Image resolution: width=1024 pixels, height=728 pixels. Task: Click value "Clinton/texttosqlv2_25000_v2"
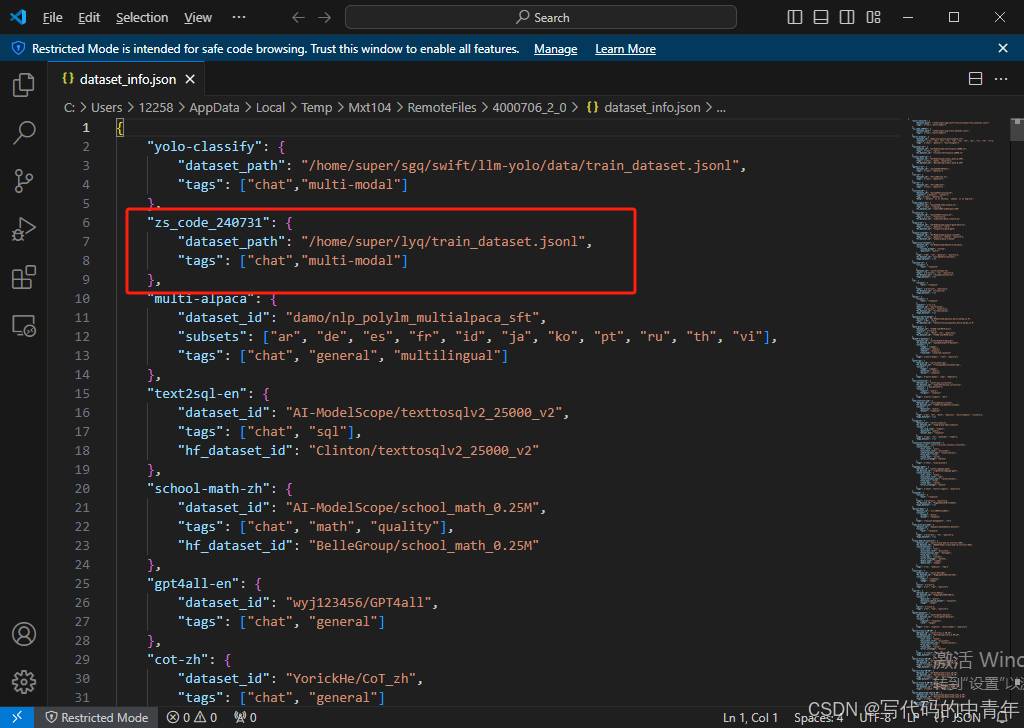[424, 451]
